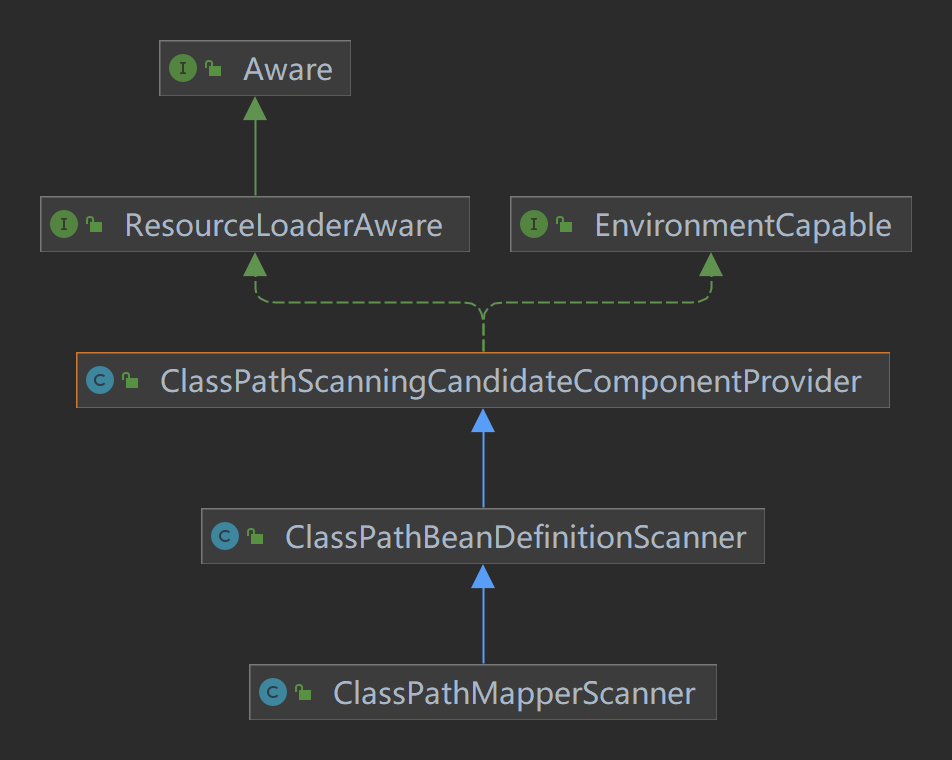
Task: Click the blue arrowhead below ClassPathBeanDefinitionScanner
Action: pyautogui.click(x=483, y=576)
